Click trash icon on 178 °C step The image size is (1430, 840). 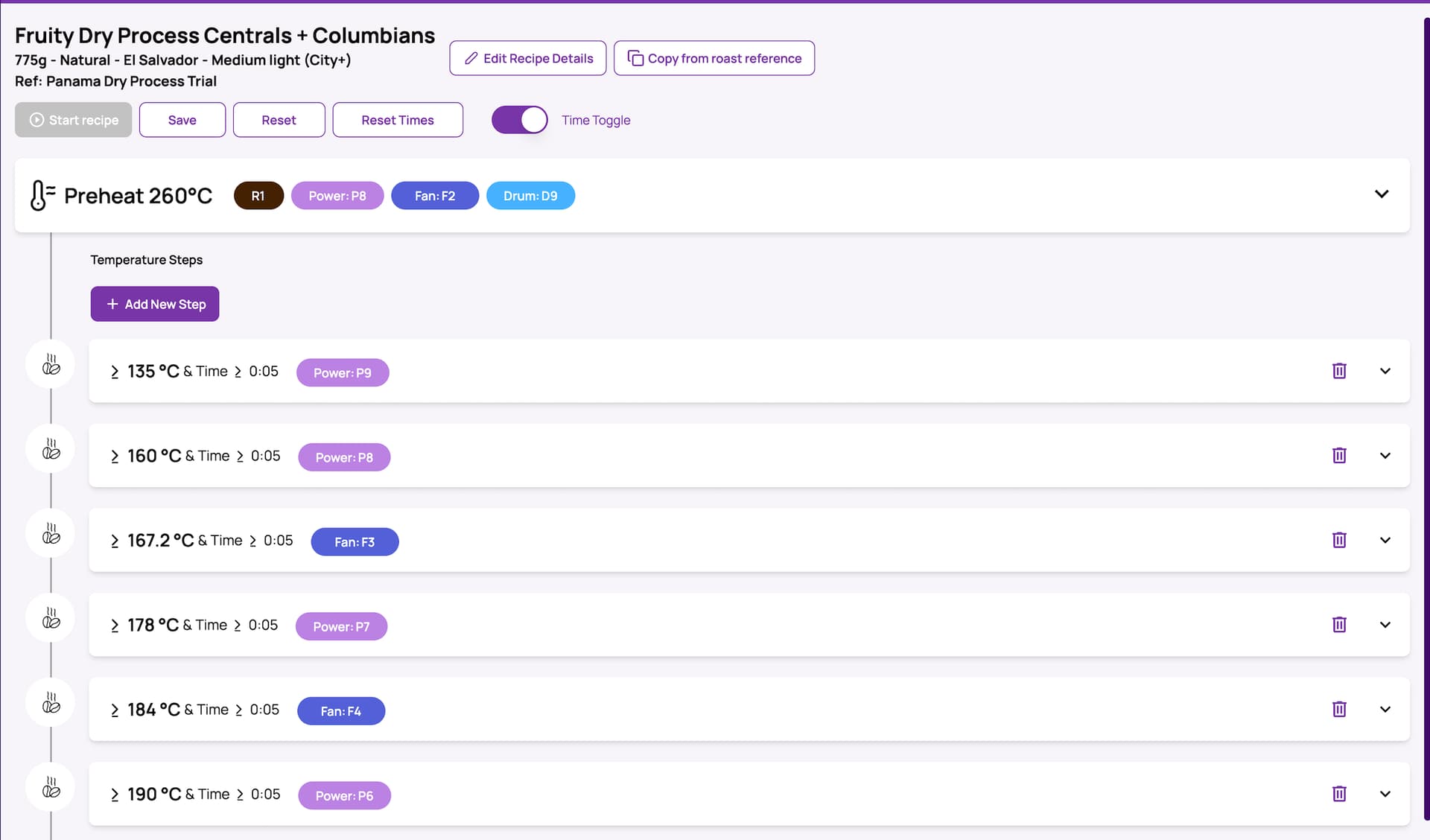[1339, 625]
